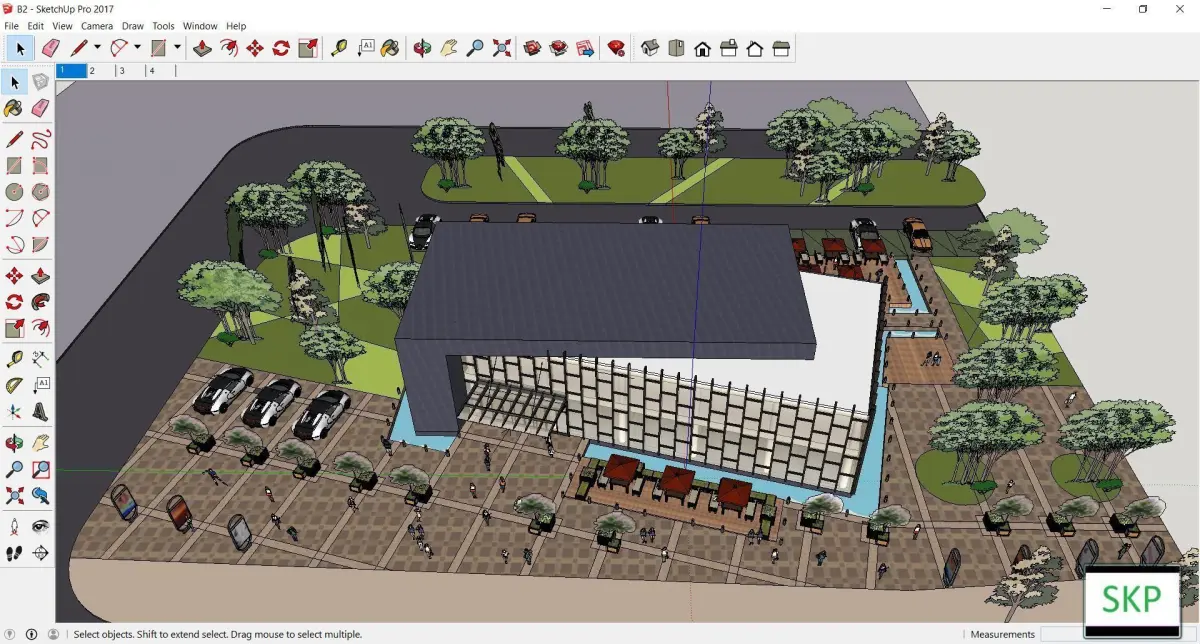Viewport: 1200px width, 644px height.
Task: Activate the Pan hand tool in top toolbar
Action: pos(449,47)
